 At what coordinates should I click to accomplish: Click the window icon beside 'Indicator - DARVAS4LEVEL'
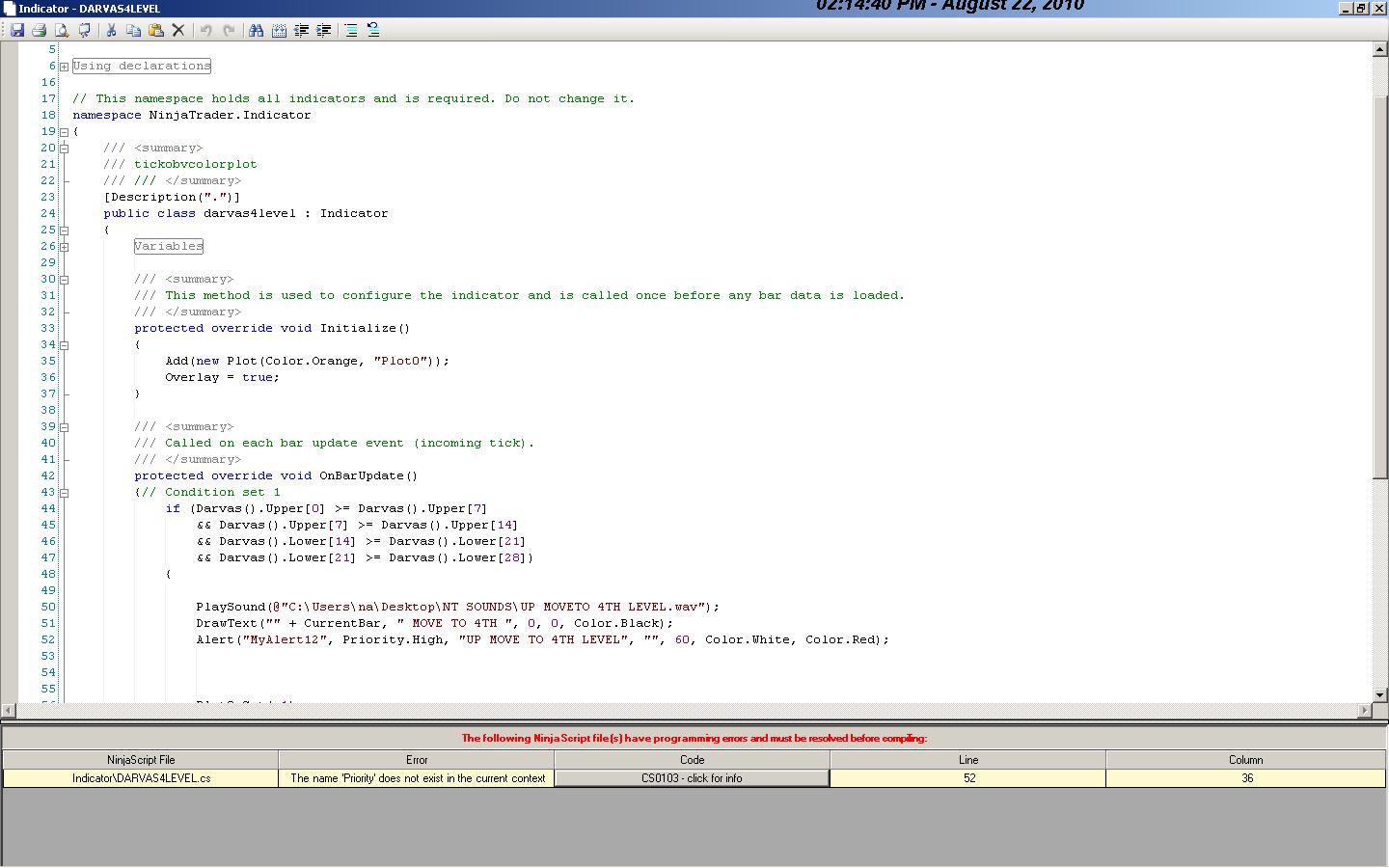[x=9, y=8]
